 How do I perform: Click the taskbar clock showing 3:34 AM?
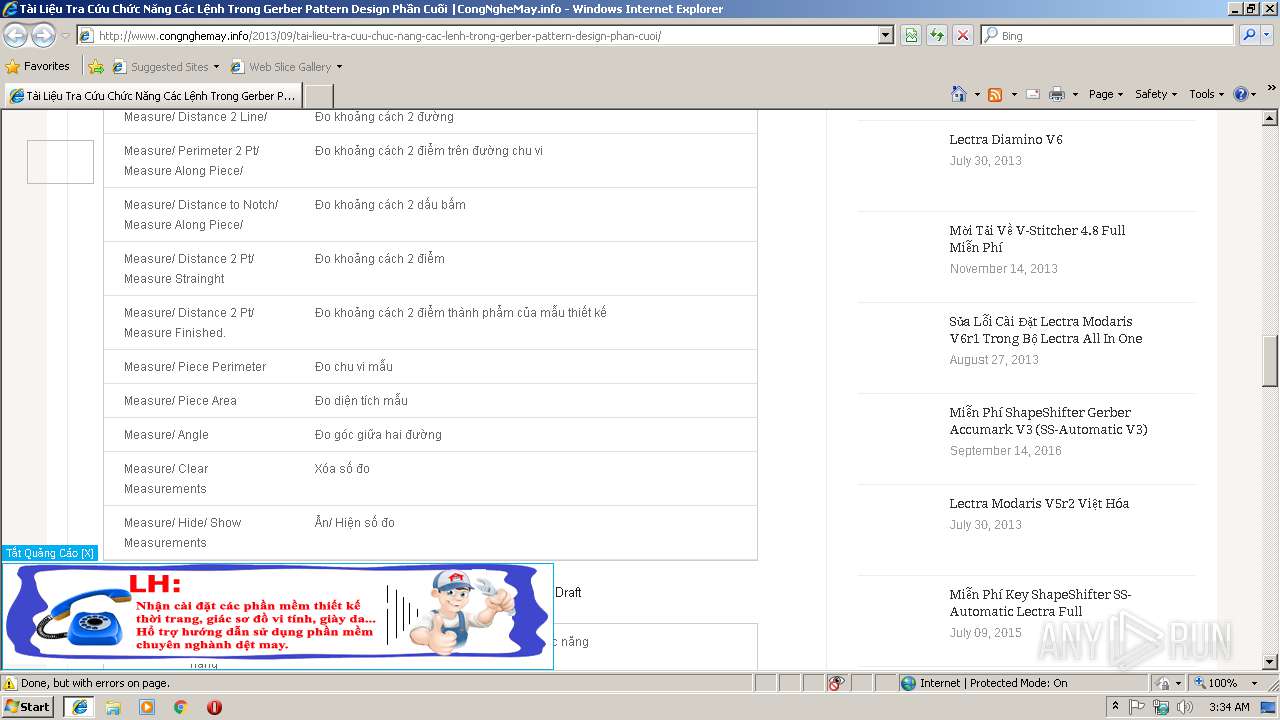point(1229,707)
